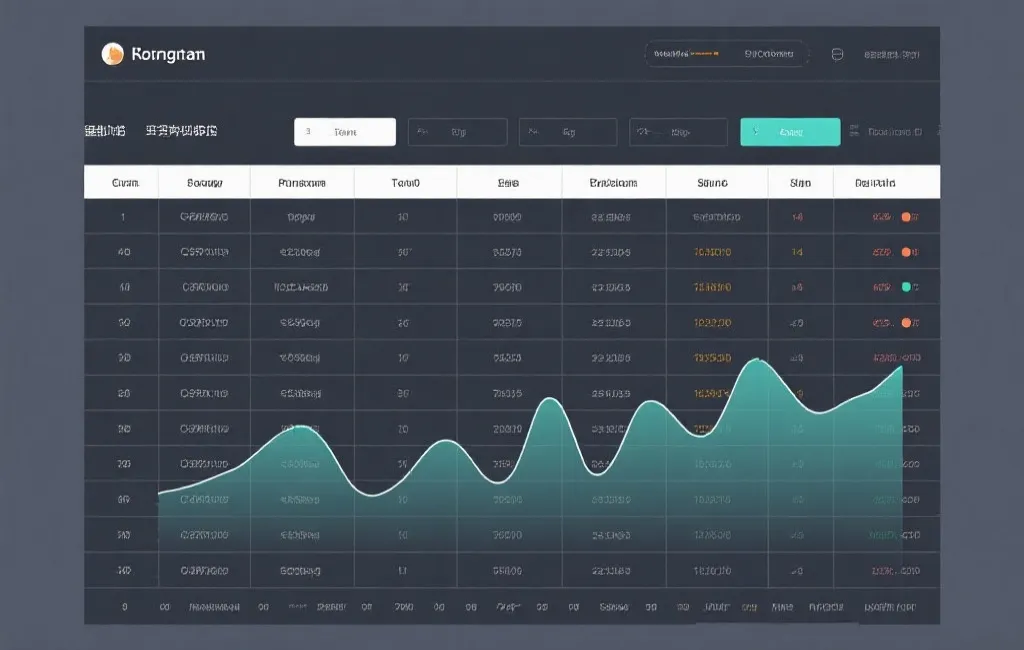Open the dark filter dropdown beside the teal button
This screenshot has height=650, width=1024.
coord(678,132)
